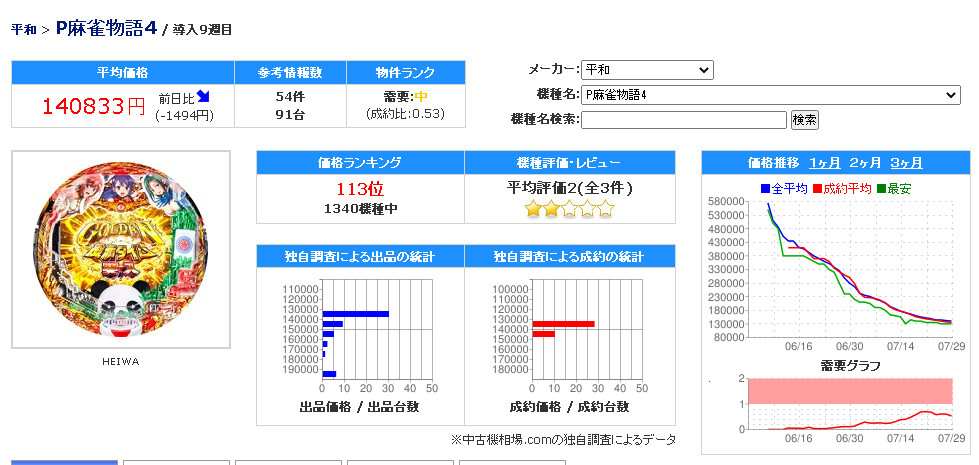Click the 140833円 average price text
Screen dimensions: 979x465
pos(94,107)
